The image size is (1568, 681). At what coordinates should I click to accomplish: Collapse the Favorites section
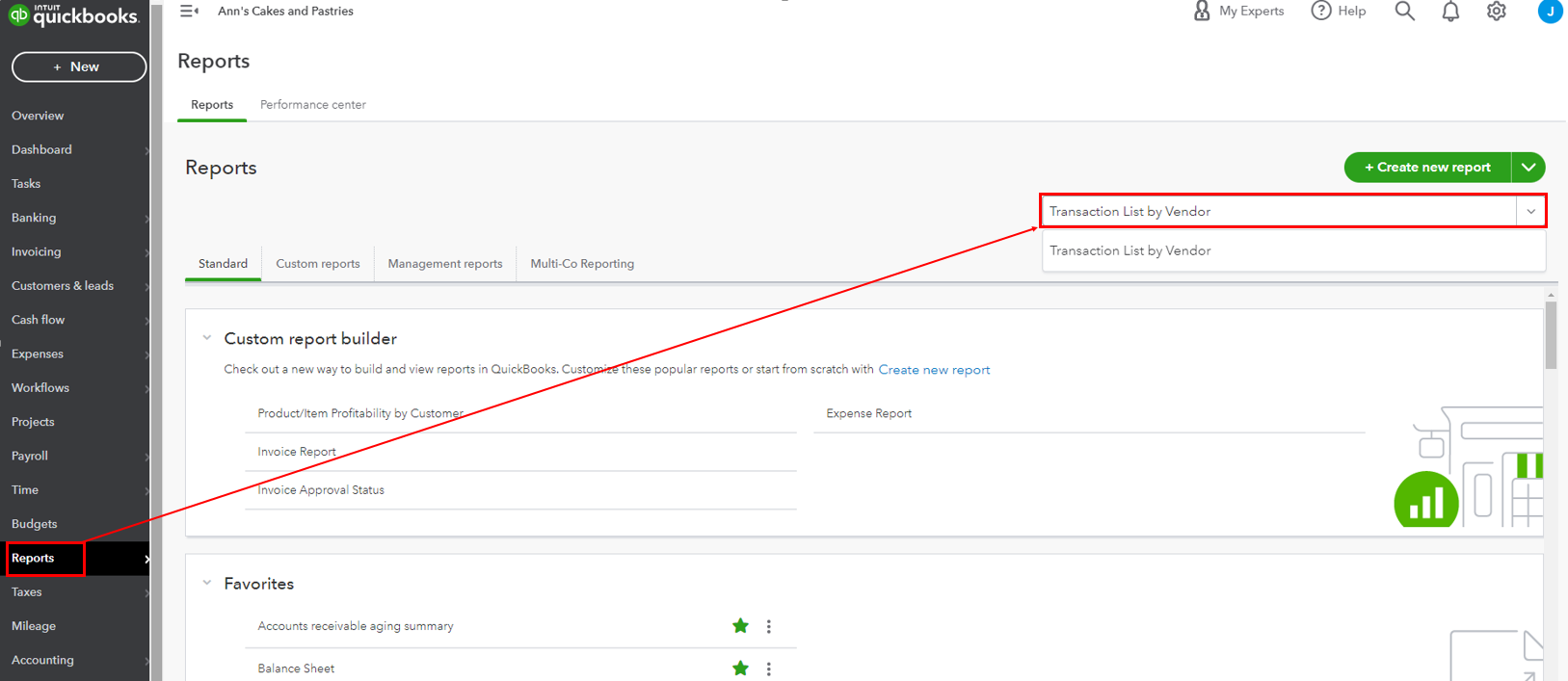tap(206, 583)
